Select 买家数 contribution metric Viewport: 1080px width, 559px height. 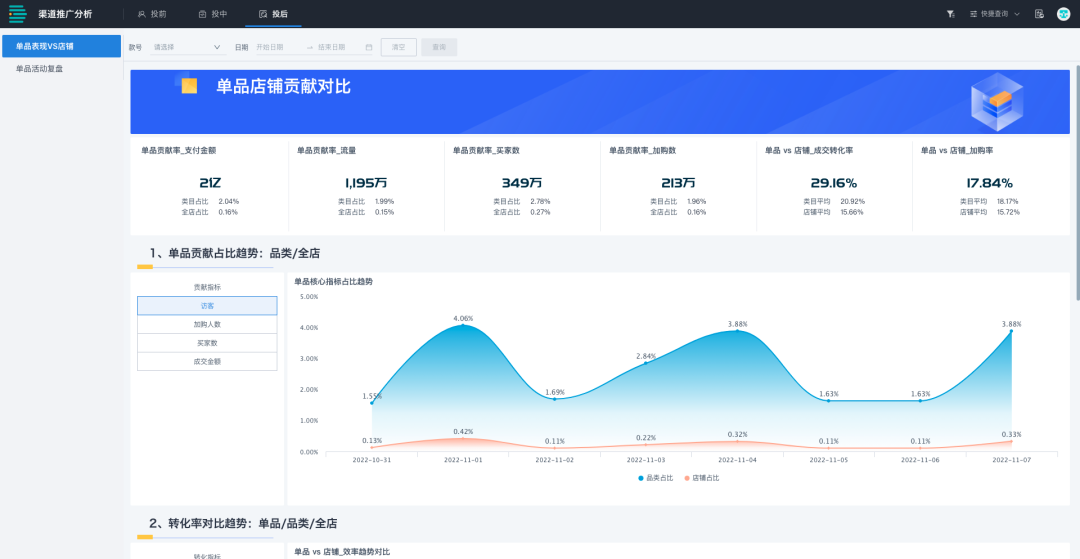207,343
